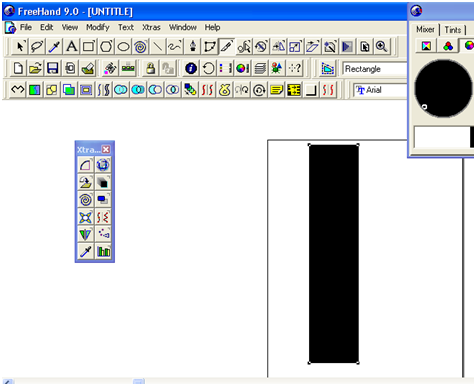Select the Pointer arrow tool
The image size is (476, 386).
[20, 47]
